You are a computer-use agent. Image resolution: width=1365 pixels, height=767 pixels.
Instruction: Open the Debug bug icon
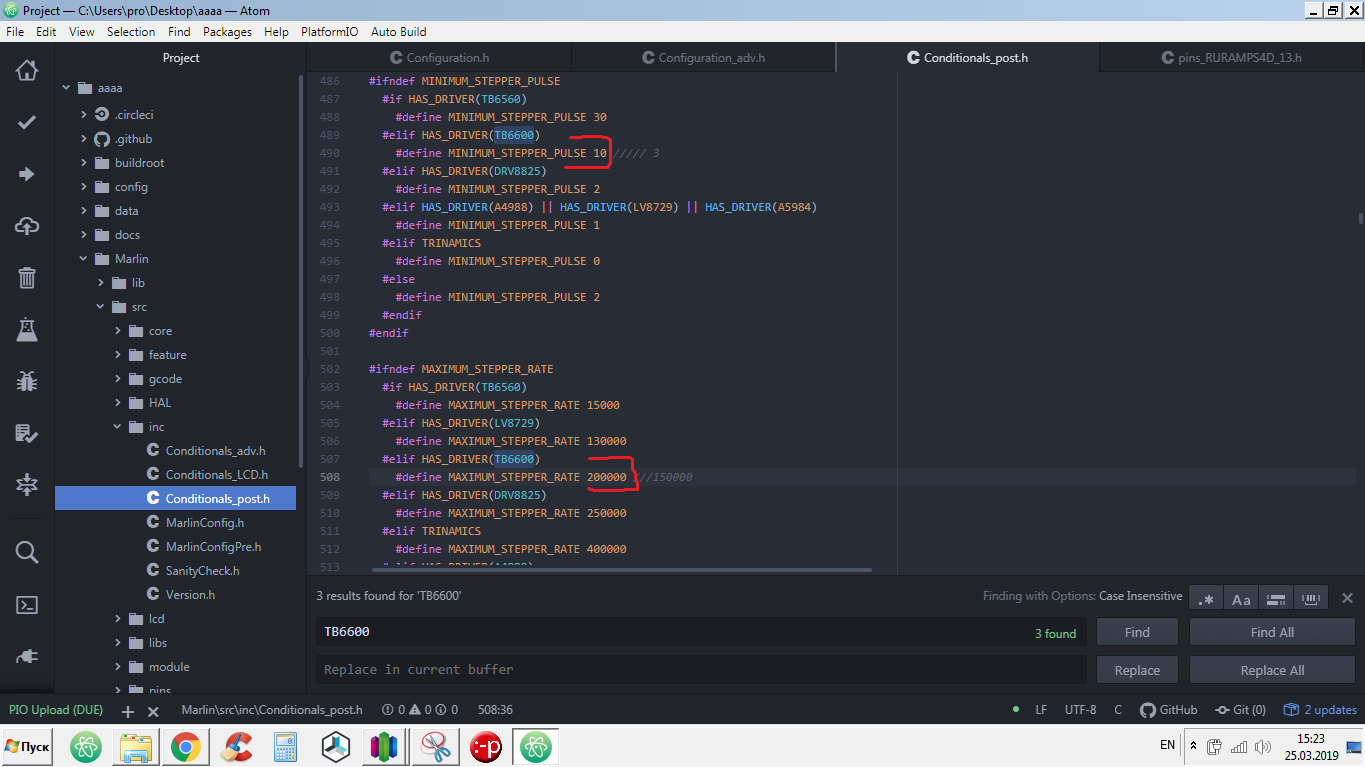27,381
